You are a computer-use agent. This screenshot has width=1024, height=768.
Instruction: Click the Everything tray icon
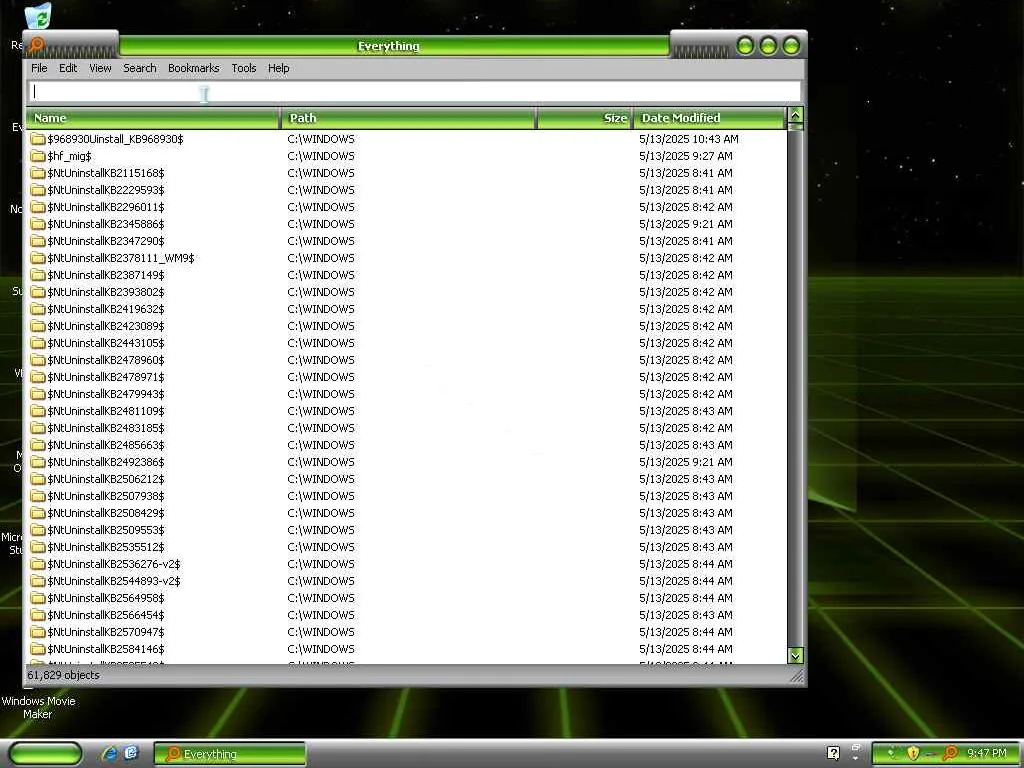(x=950, y=753)
